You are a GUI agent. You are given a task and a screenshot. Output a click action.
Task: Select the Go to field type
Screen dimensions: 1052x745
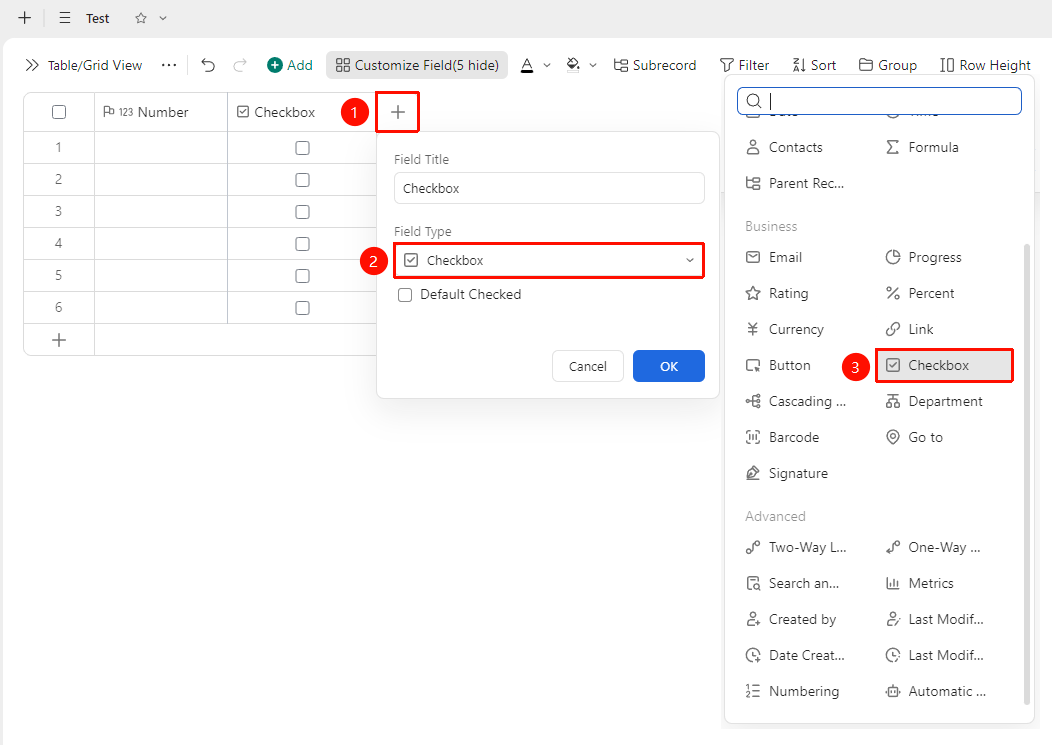coord(914,438)
